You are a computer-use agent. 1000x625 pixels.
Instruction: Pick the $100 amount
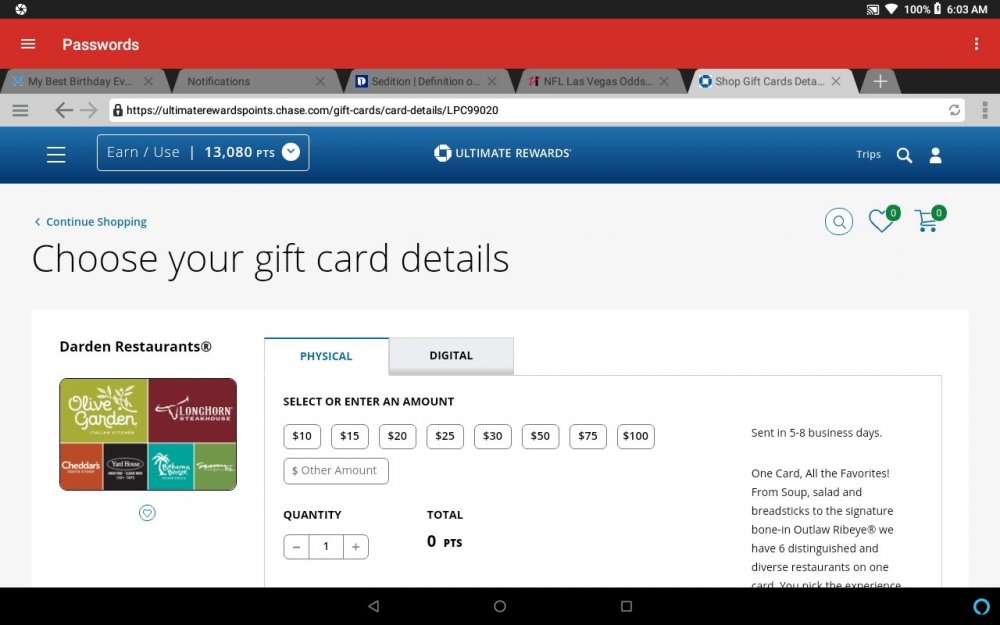tap(635, 436)
